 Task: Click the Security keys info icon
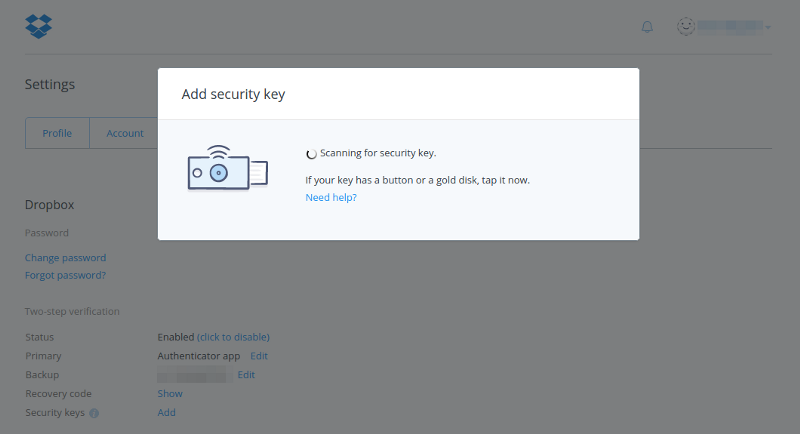pos(94,413)
